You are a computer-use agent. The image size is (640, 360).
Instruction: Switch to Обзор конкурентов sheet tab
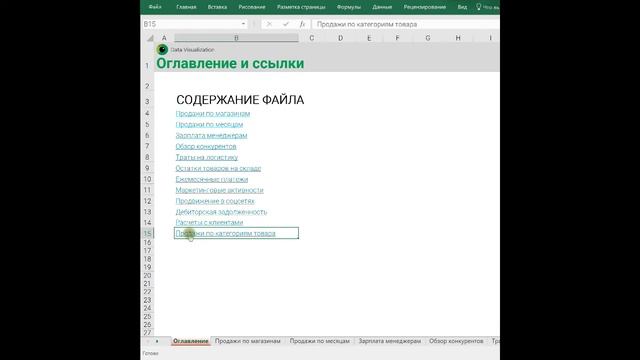pyautogui.click(x=456, y=341)
